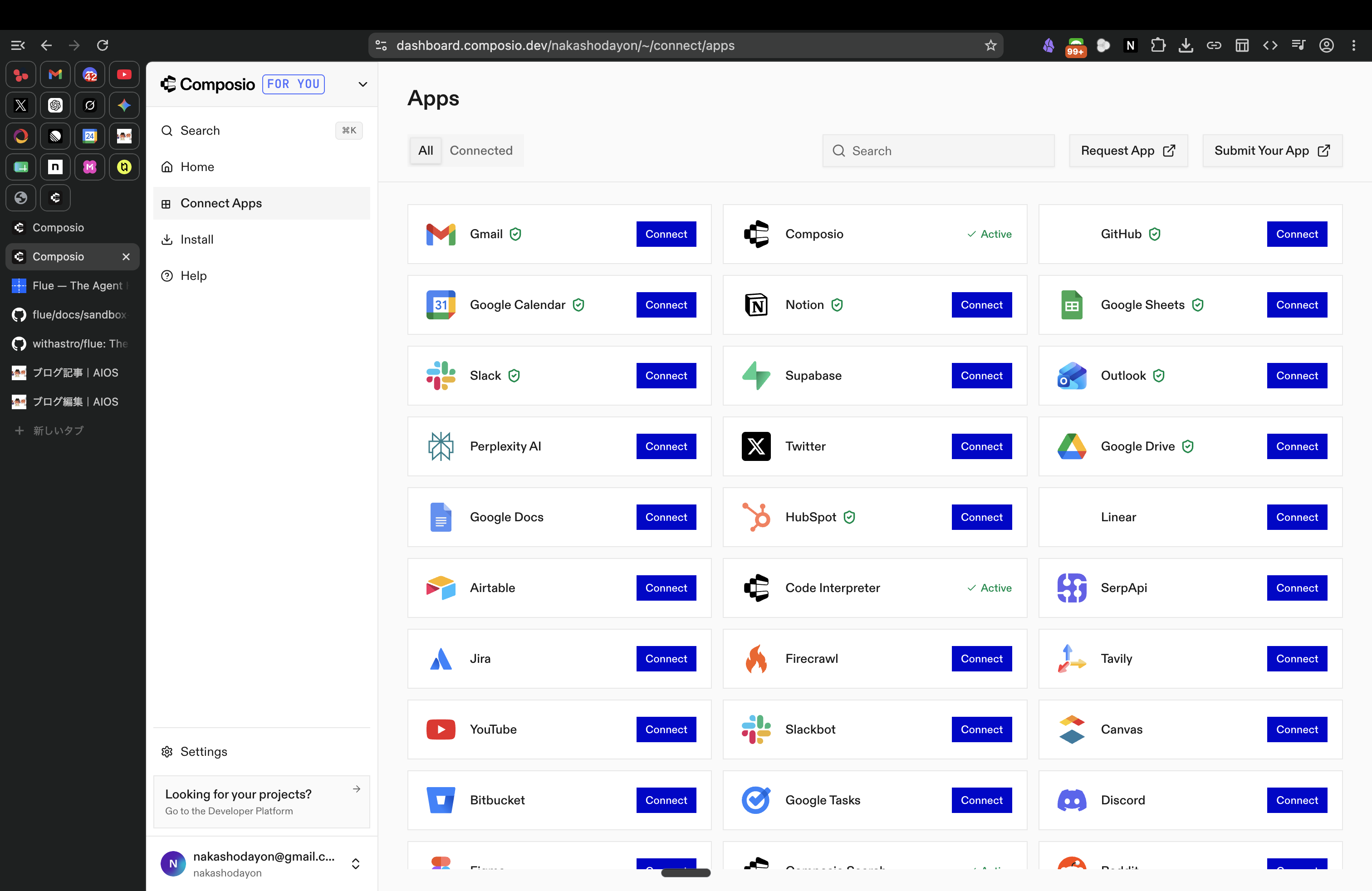Switch to the withastro/flue GitHub tab
1372x891 pixels.
click(x=73, y=343)
